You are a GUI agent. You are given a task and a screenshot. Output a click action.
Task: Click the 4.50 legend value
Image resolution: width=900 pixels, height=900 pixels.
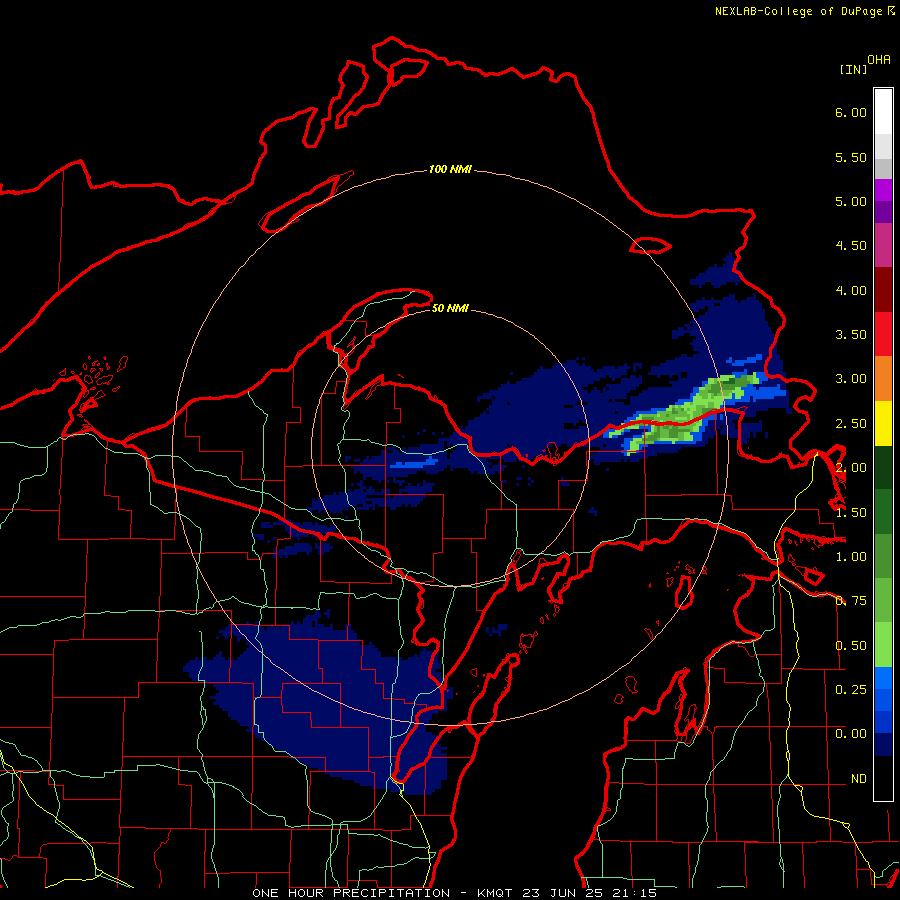(x=851, y=246)
